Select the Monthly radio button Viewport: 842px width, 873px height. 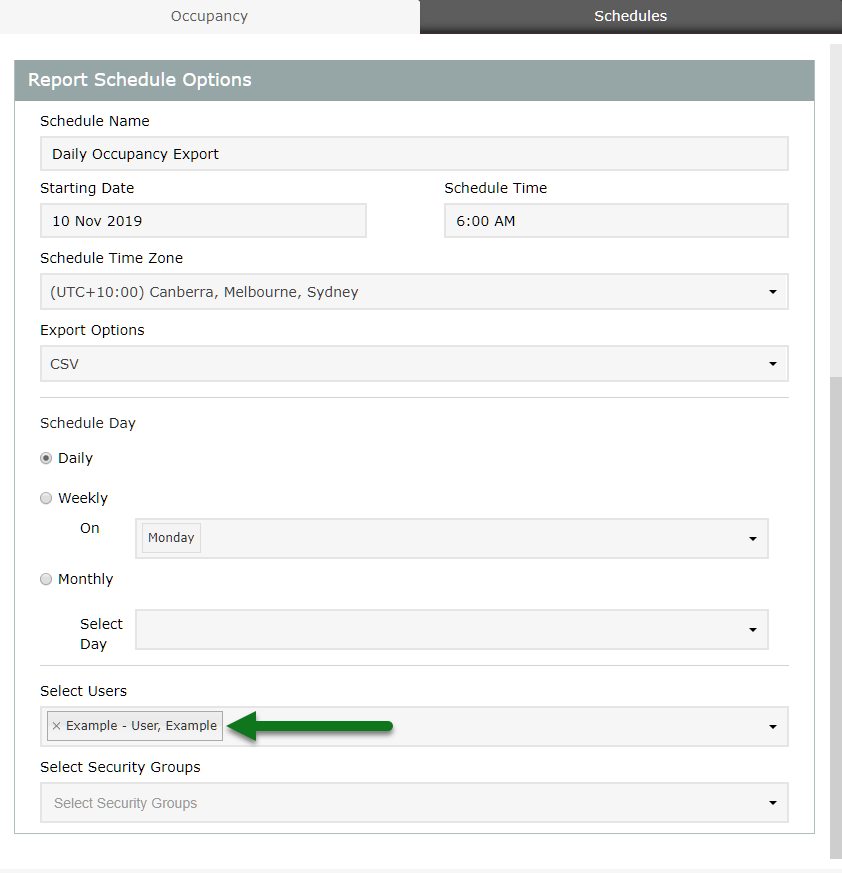coord(46,580)
